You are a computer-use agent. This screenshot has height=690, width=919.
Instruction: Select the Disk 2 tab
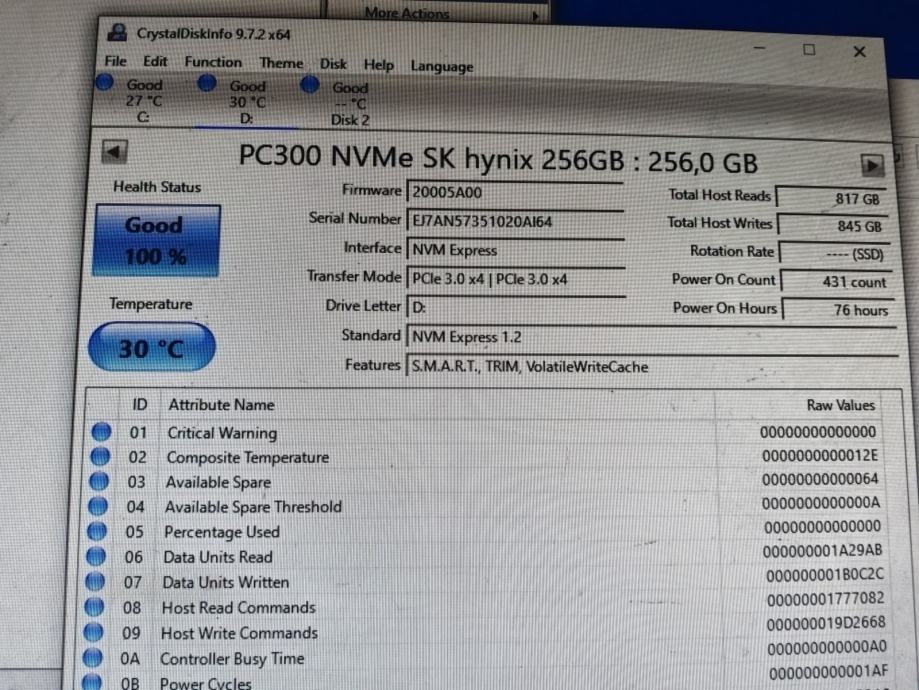coord(350,104)
